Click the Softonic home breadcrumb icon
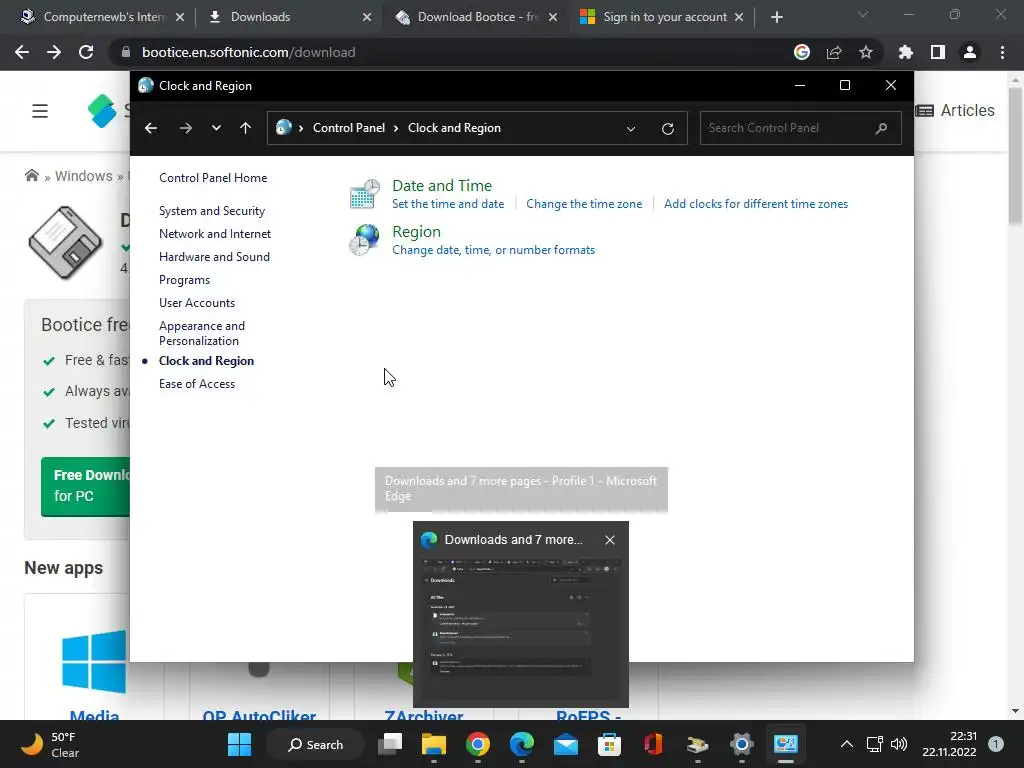The width and height of the screenshot is (1024, 768). click(x=31, y=176)
